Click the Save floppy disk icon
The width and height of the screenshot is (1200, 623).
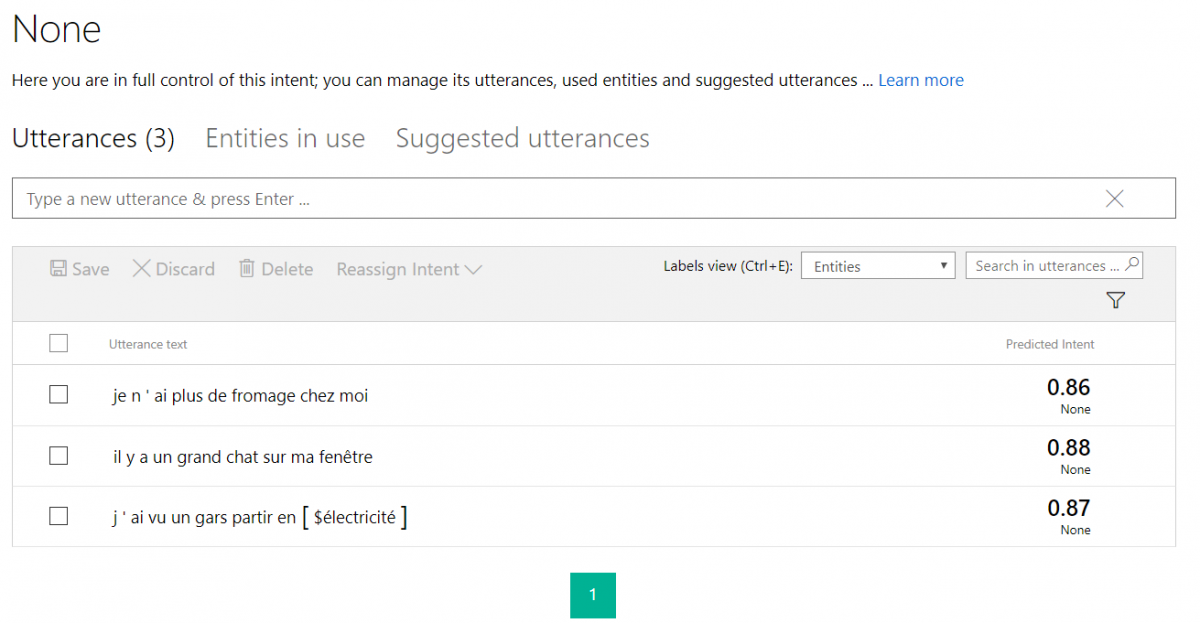coord(58,268)
